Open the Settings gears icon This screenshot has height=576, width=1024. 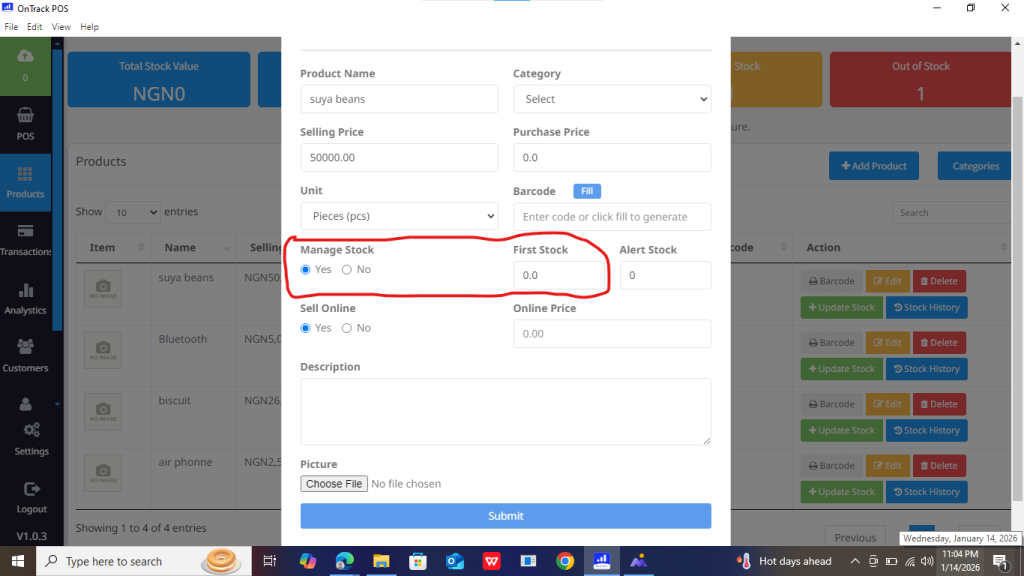coord(31,430)
